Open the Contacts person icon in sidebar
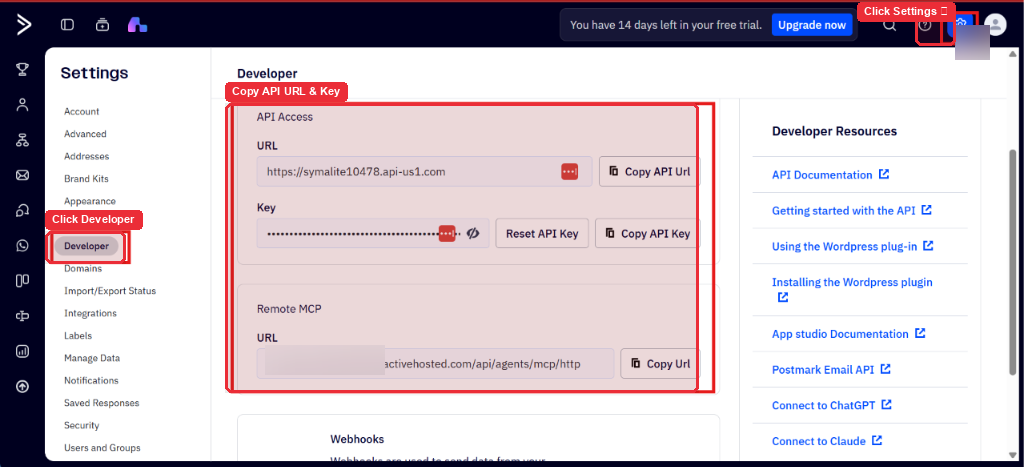The width and height of the screenshot is (1024, 467). coord(23,105)
